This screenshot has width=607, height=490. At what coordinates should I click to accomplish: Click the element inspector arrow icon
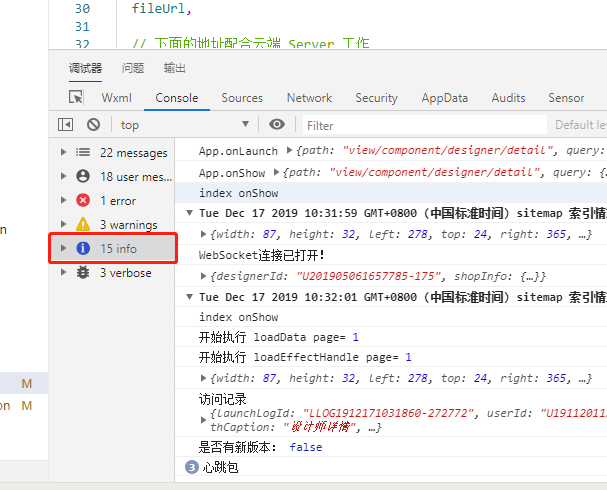[x=76, y=98]
